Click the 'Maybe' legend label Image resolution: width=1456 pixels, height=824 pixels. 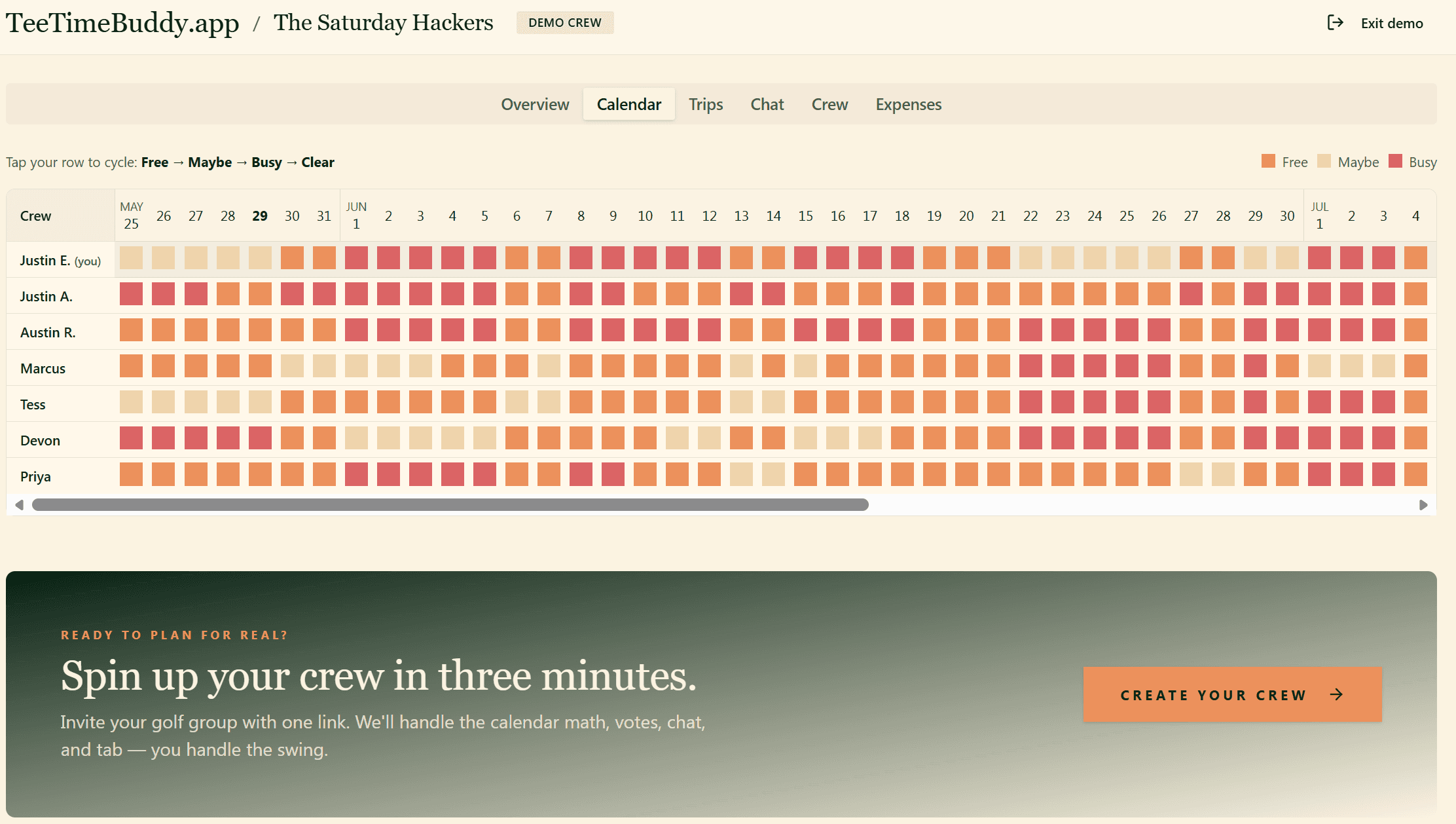click(x=1358, y=162)
